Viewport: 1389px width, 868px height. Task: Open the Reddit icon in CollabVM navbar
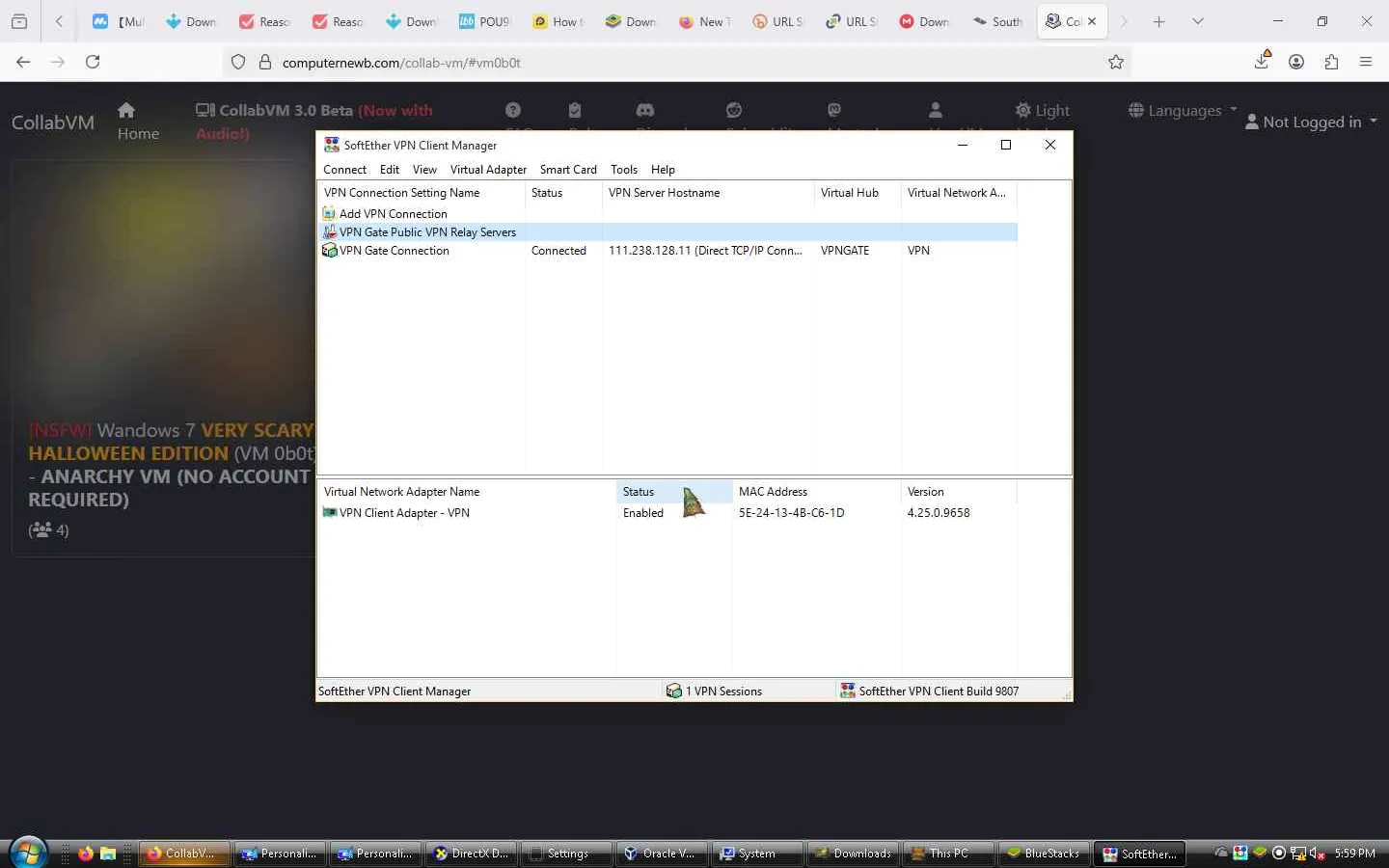734,110
